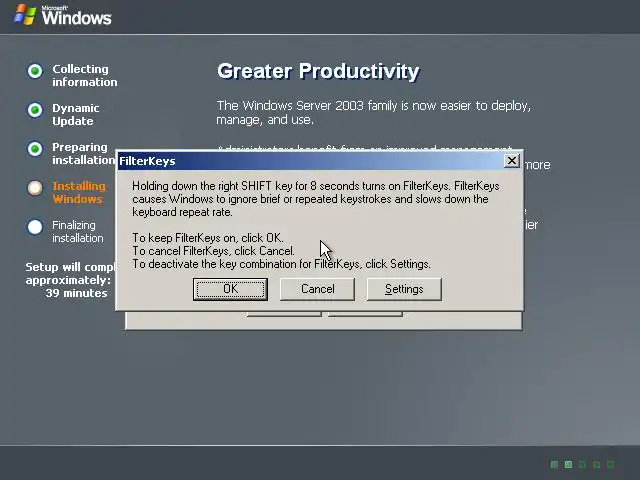Click the Windows flag logo at top left
This screenshot has width=640, height=480.
[25, 15]
